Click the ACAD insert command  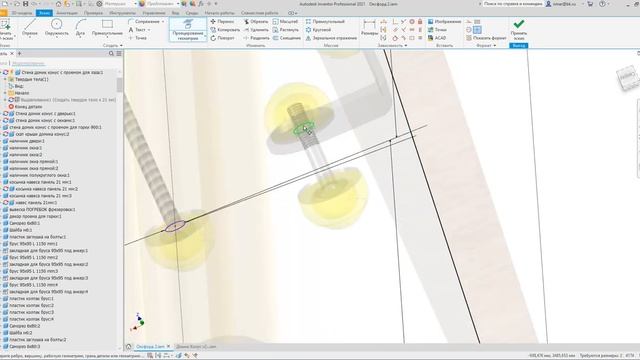click(x=437, y=38)
